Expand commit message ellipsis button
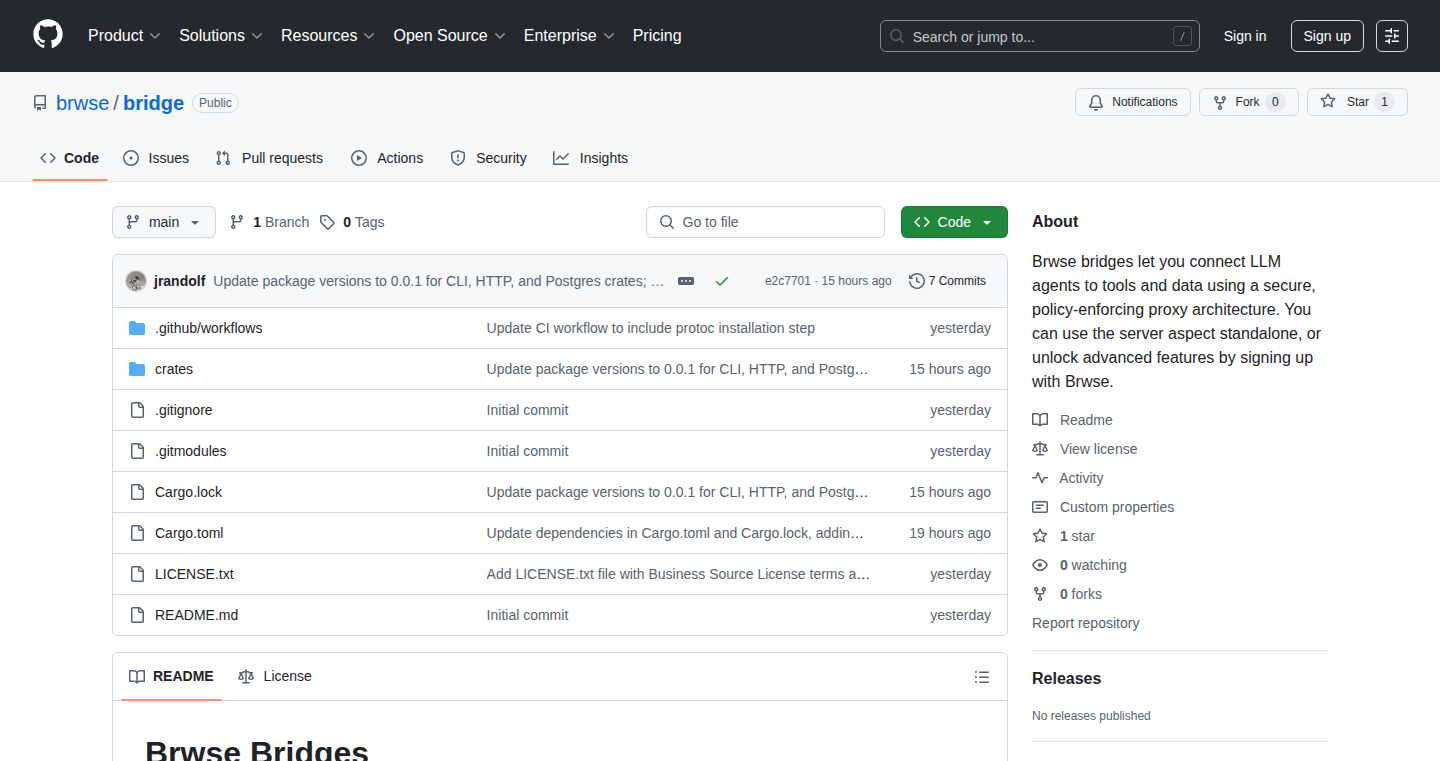 pyautogui.click(x=686, y=281)
